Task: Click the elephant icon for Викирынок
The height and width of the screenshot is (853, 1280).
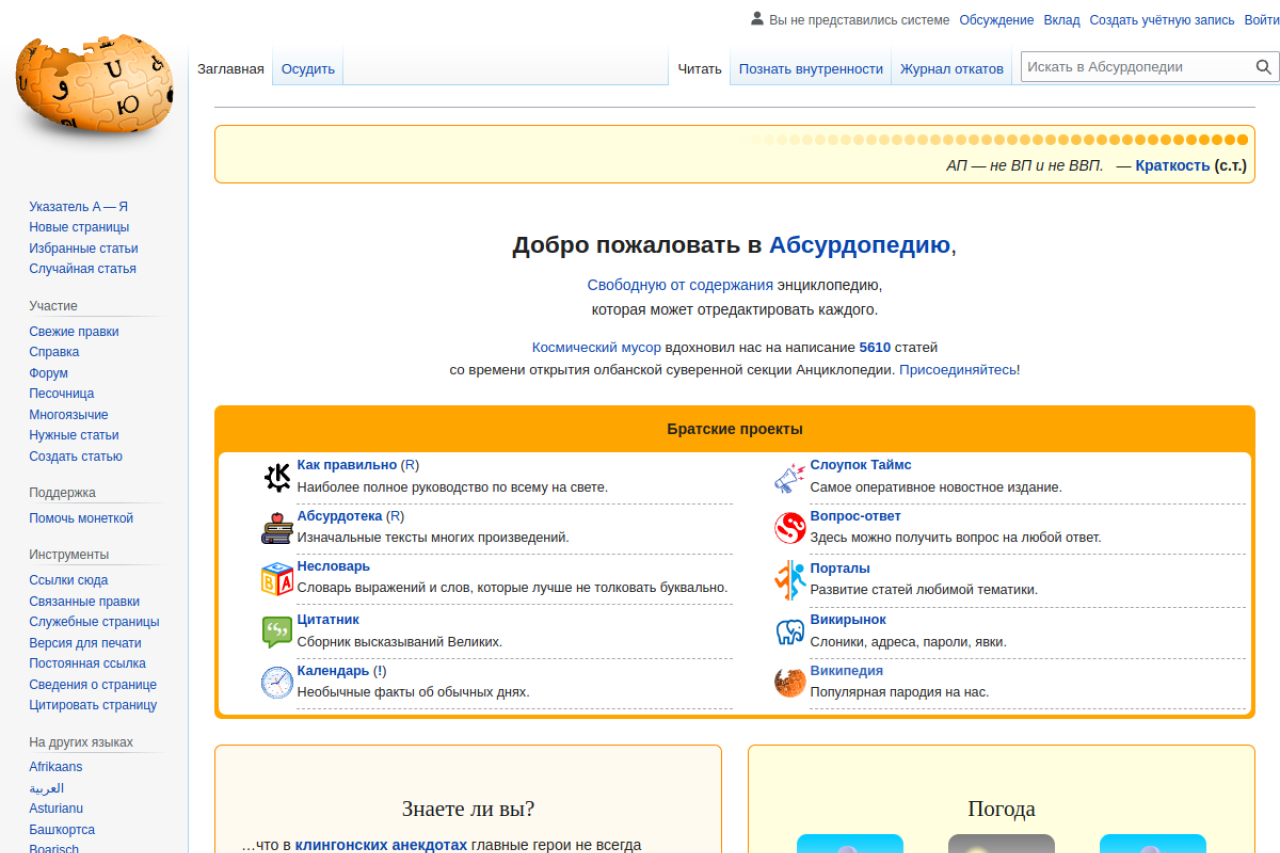Action: [x=789, y=631]
